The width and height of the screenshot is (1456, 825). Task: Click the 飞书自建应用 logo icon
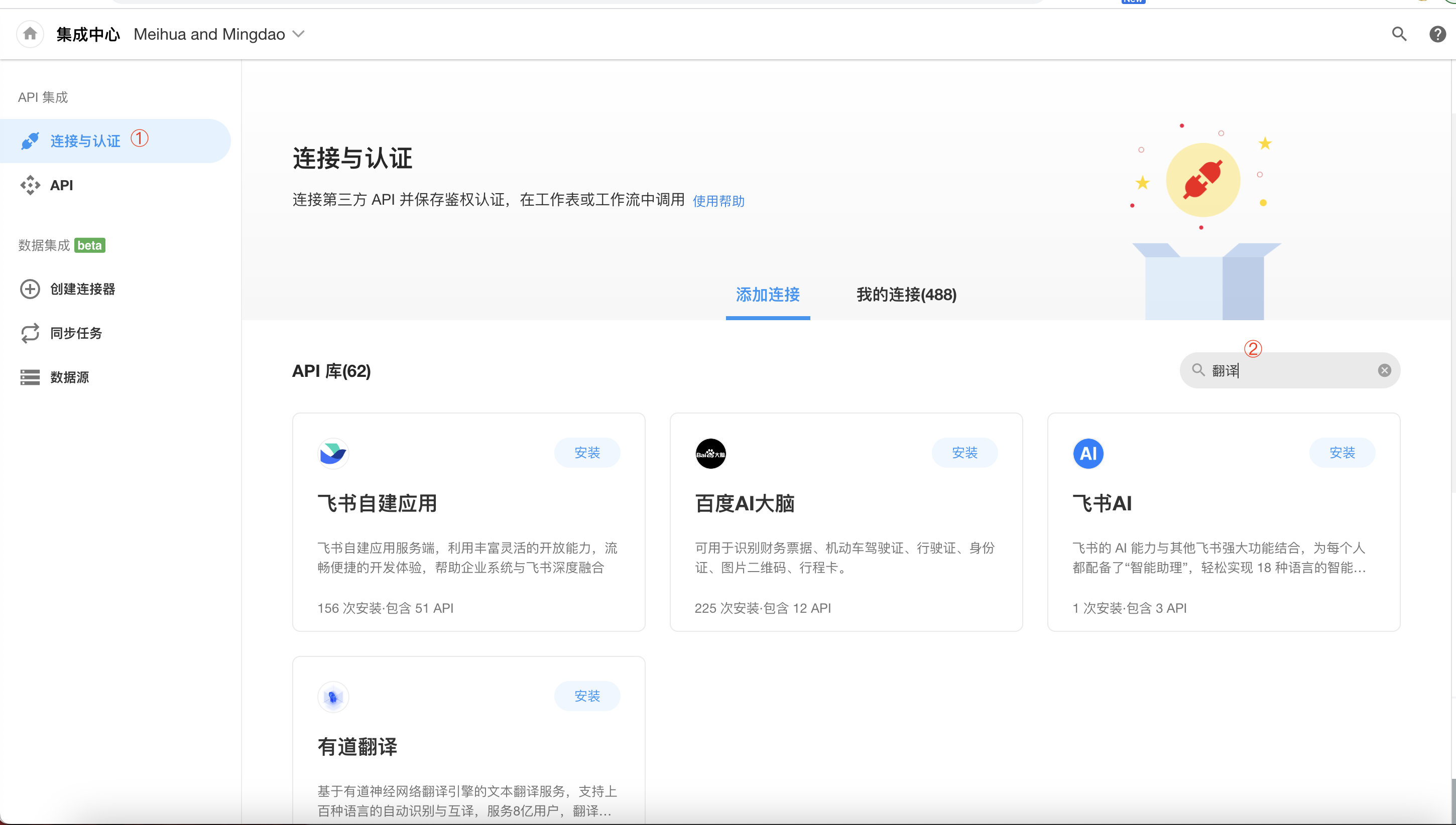pos(333,453)
